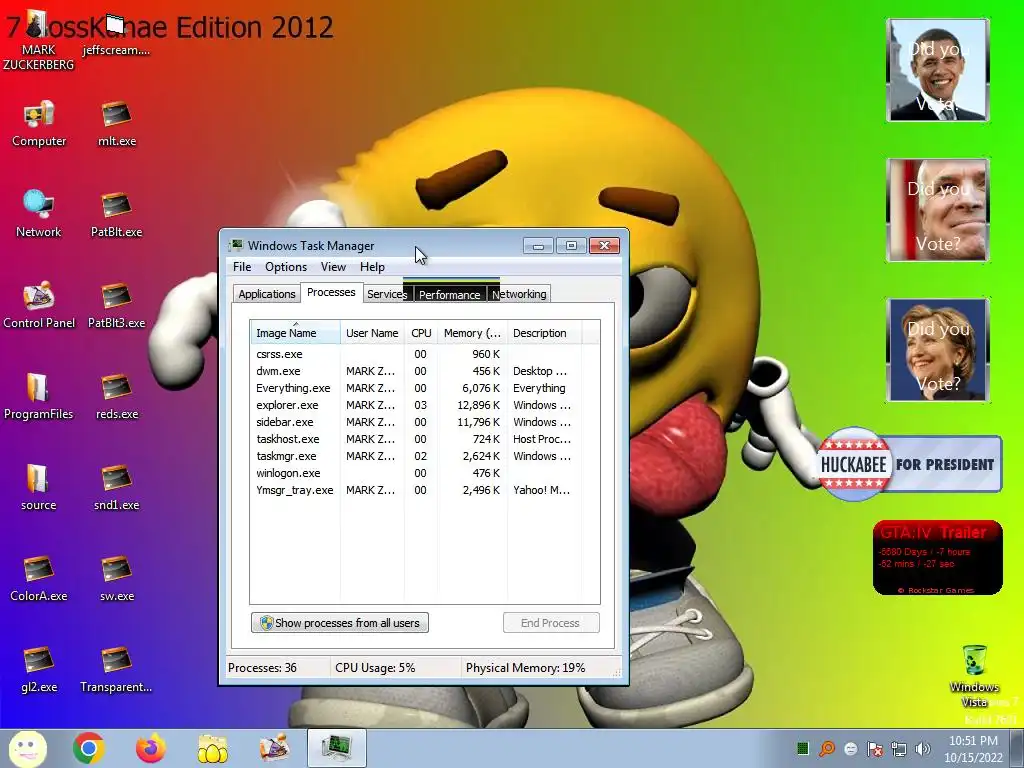
Task: Sort processes by Memory column
Action: (x=472, y=332)
